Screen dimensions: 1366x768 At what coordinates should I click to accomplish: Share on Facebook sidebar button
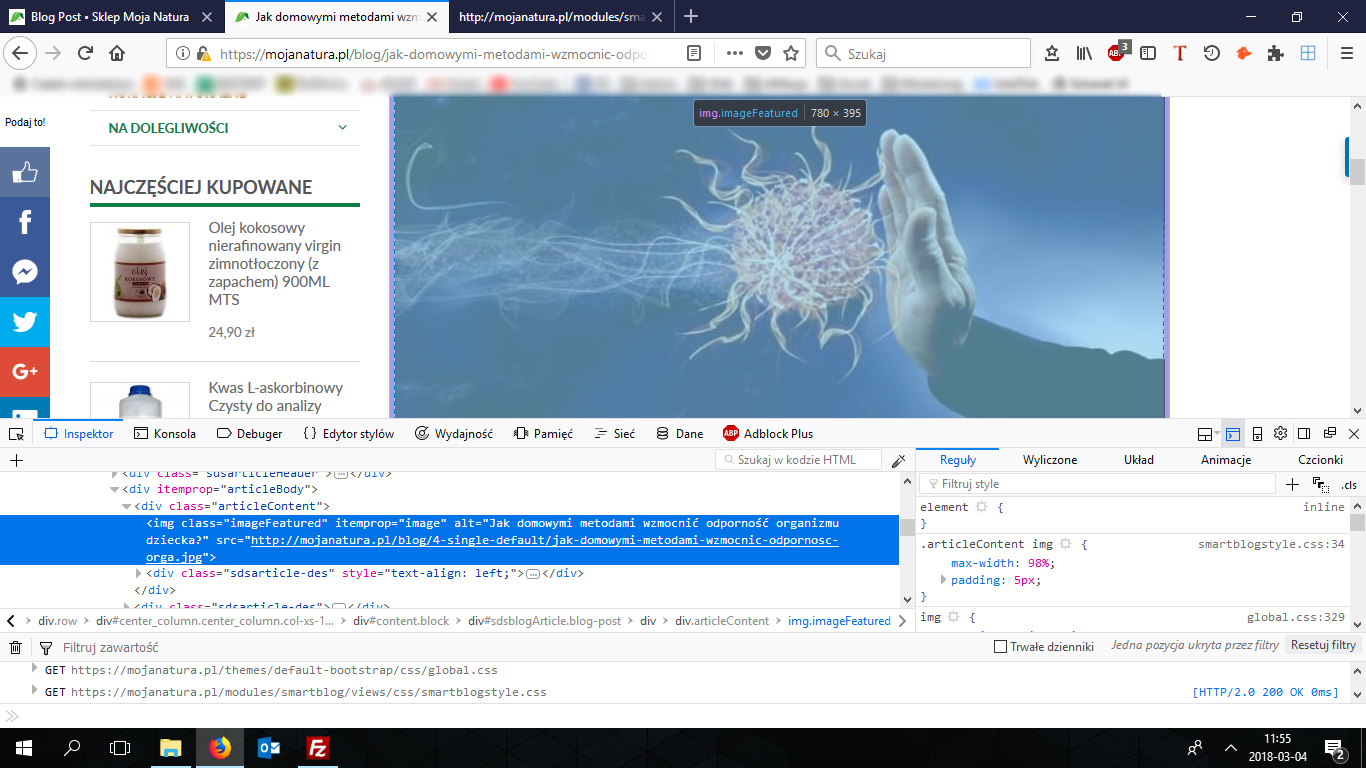25,222
